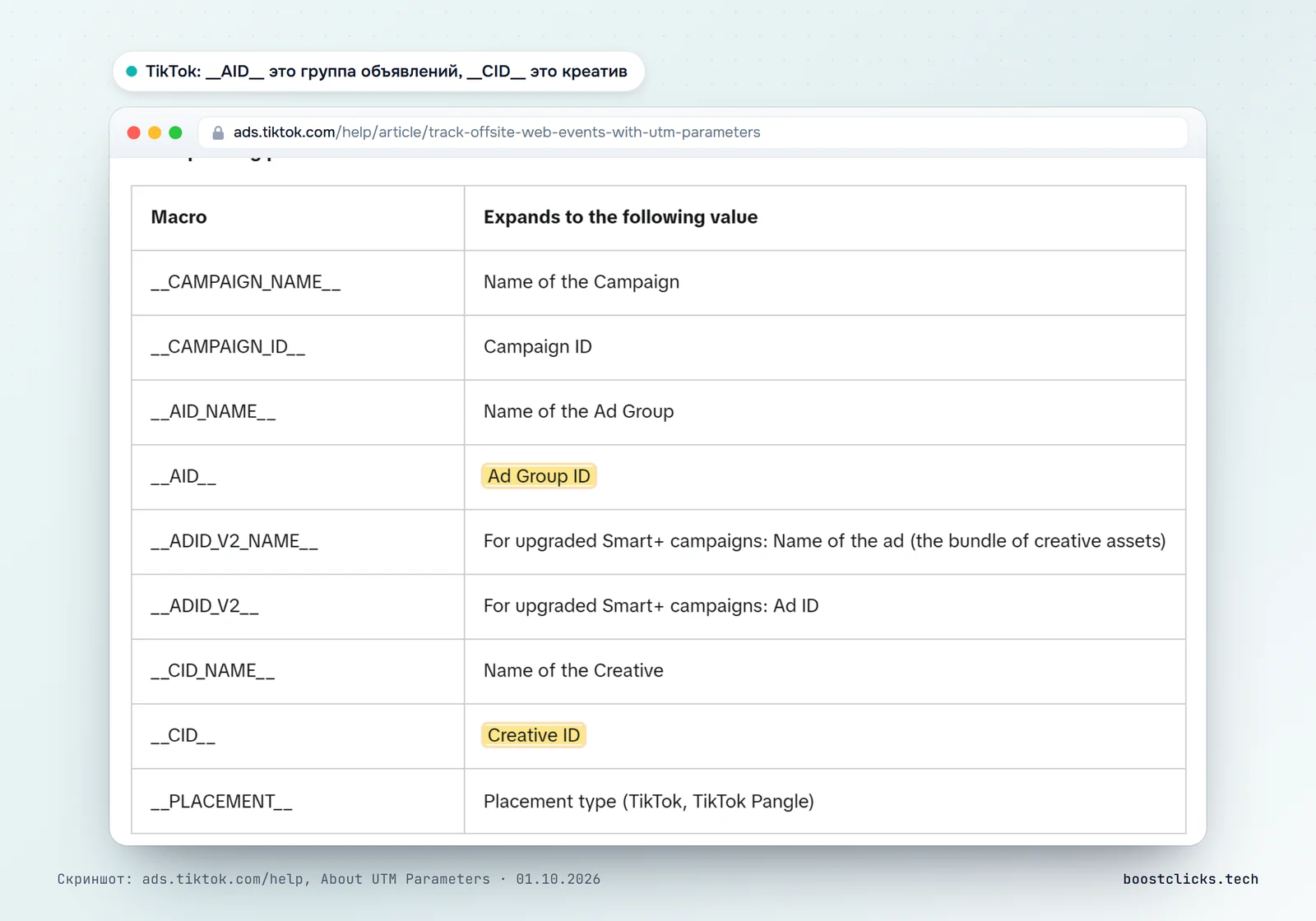
Task: Click the __AID__ macro cell
Action: (x=298, y=477)
